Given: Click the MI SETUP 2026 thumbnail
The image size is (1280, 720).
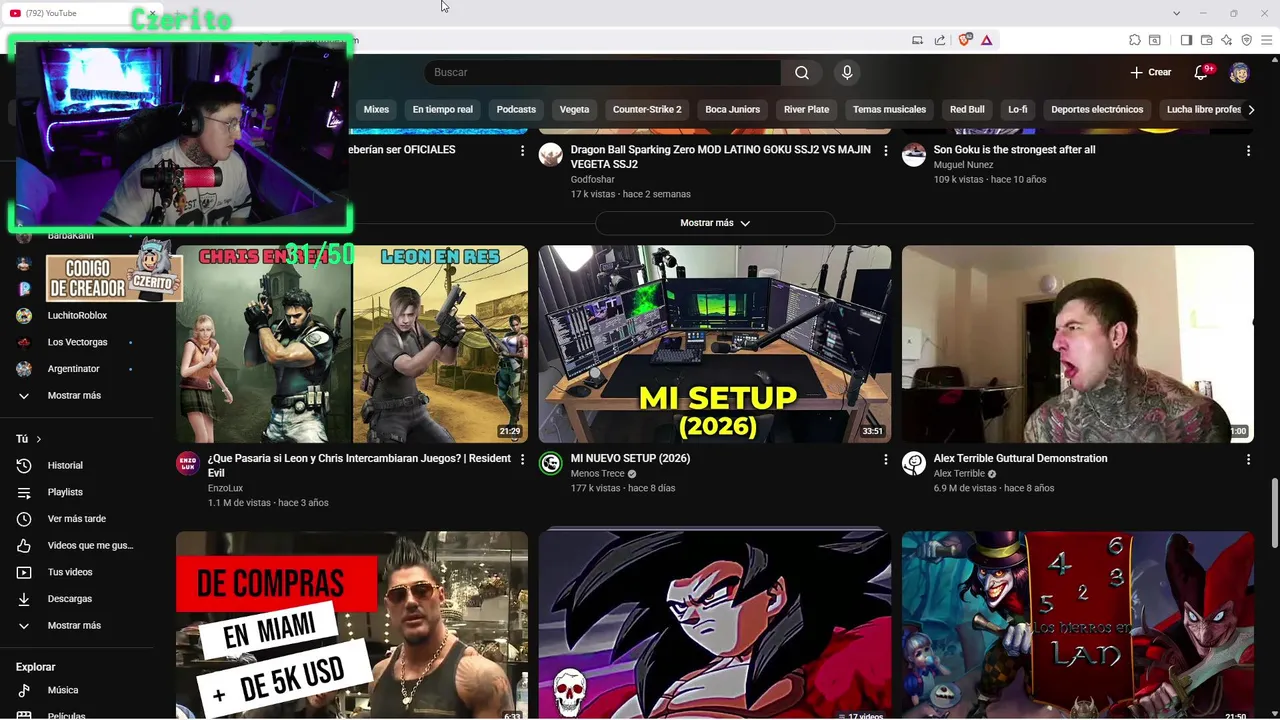Looking at the screenshot, I should [715, 344].
